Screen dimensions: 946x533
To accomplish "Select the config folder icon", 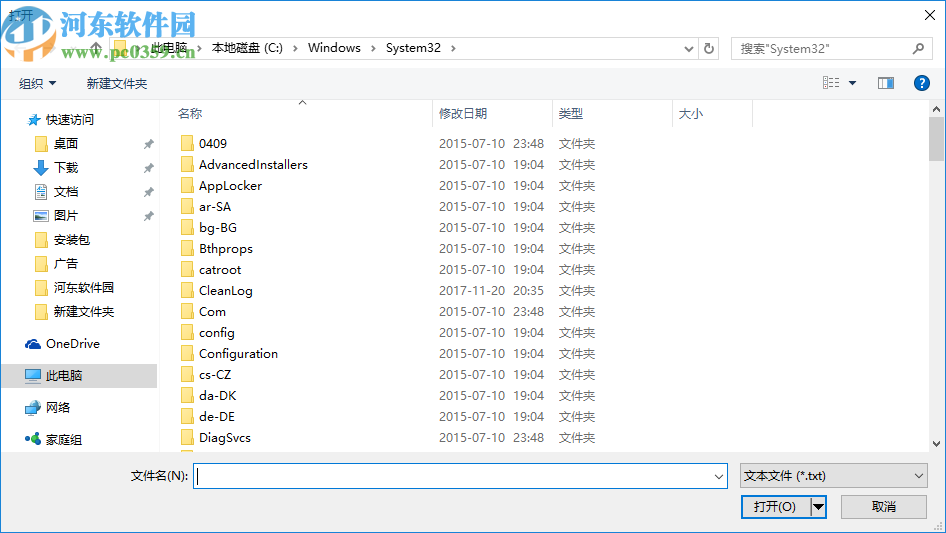I will (188, 333).
